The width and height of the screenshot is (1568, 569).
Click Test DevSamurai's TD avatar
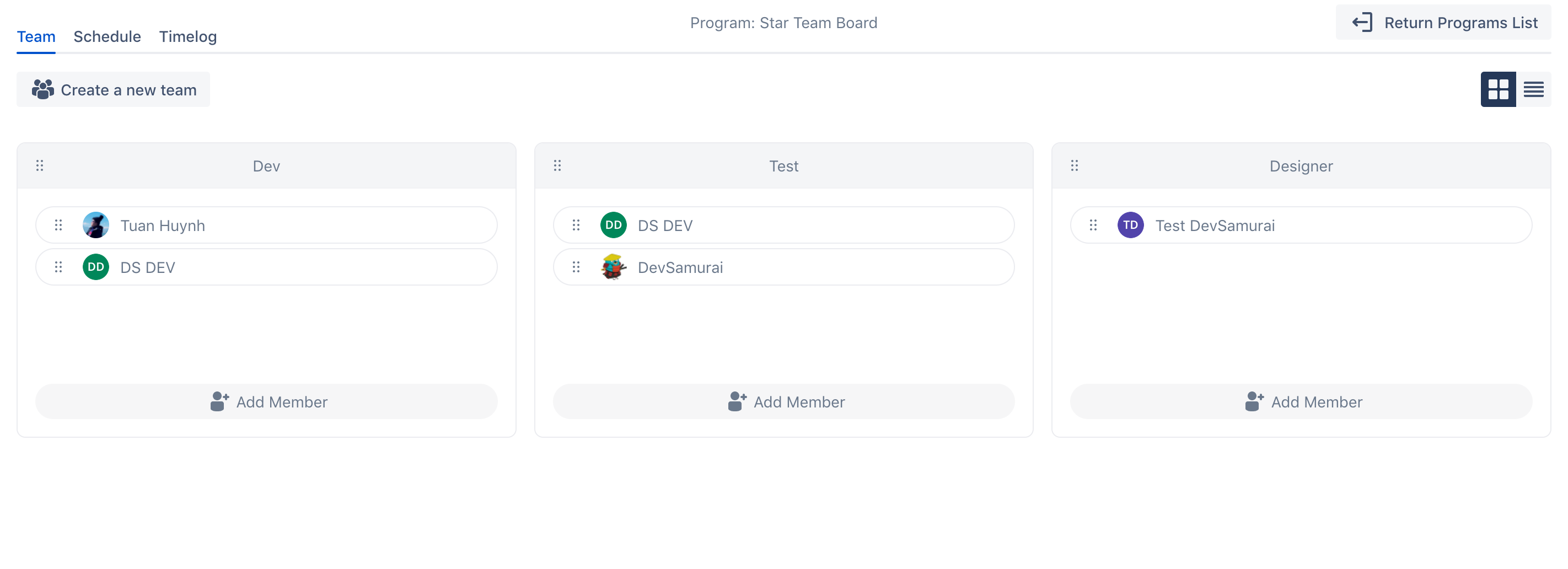[1130, 225]
